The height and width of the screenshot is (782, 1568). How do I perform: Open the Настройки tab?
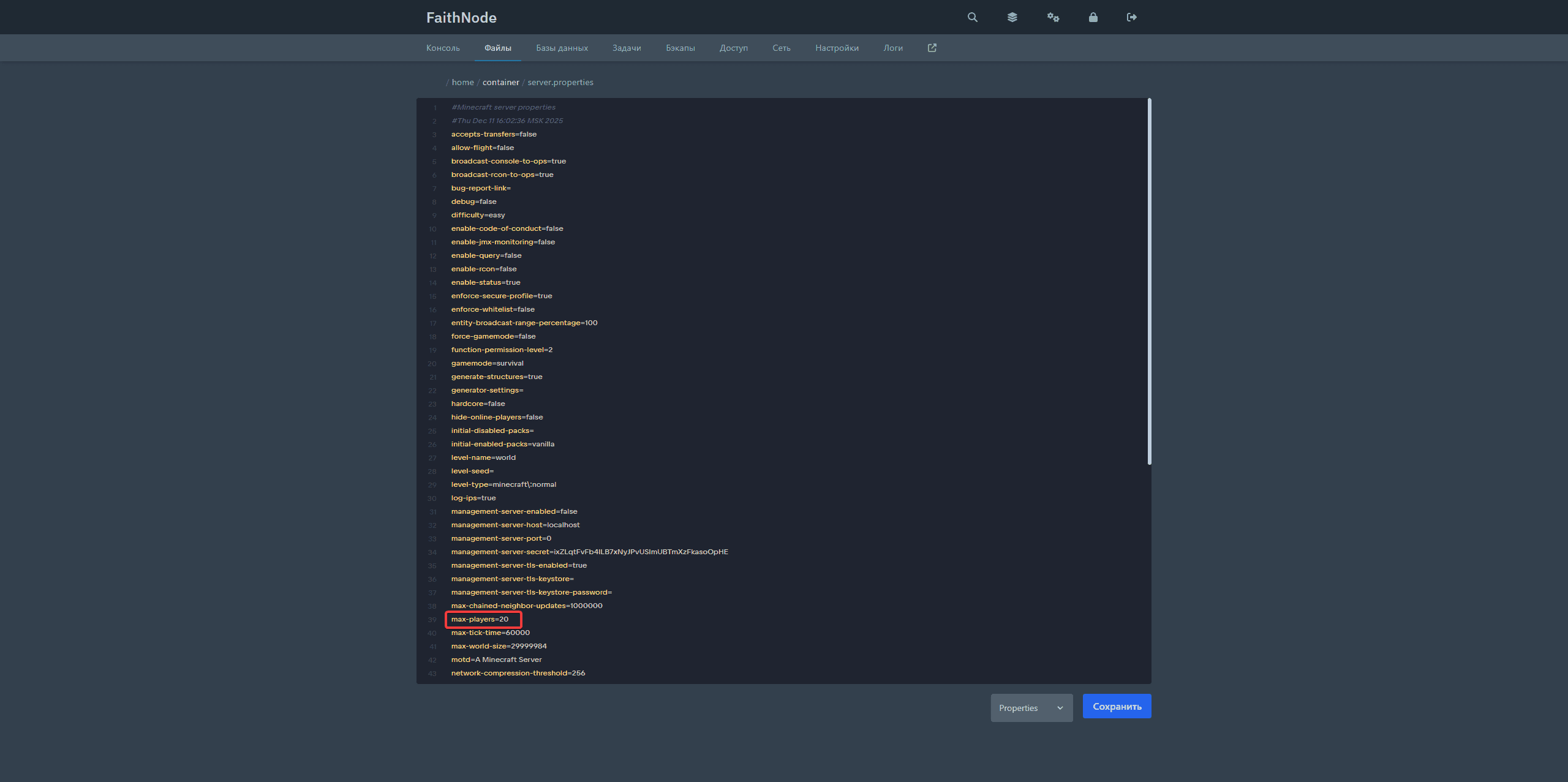click(x=837, y=48)
